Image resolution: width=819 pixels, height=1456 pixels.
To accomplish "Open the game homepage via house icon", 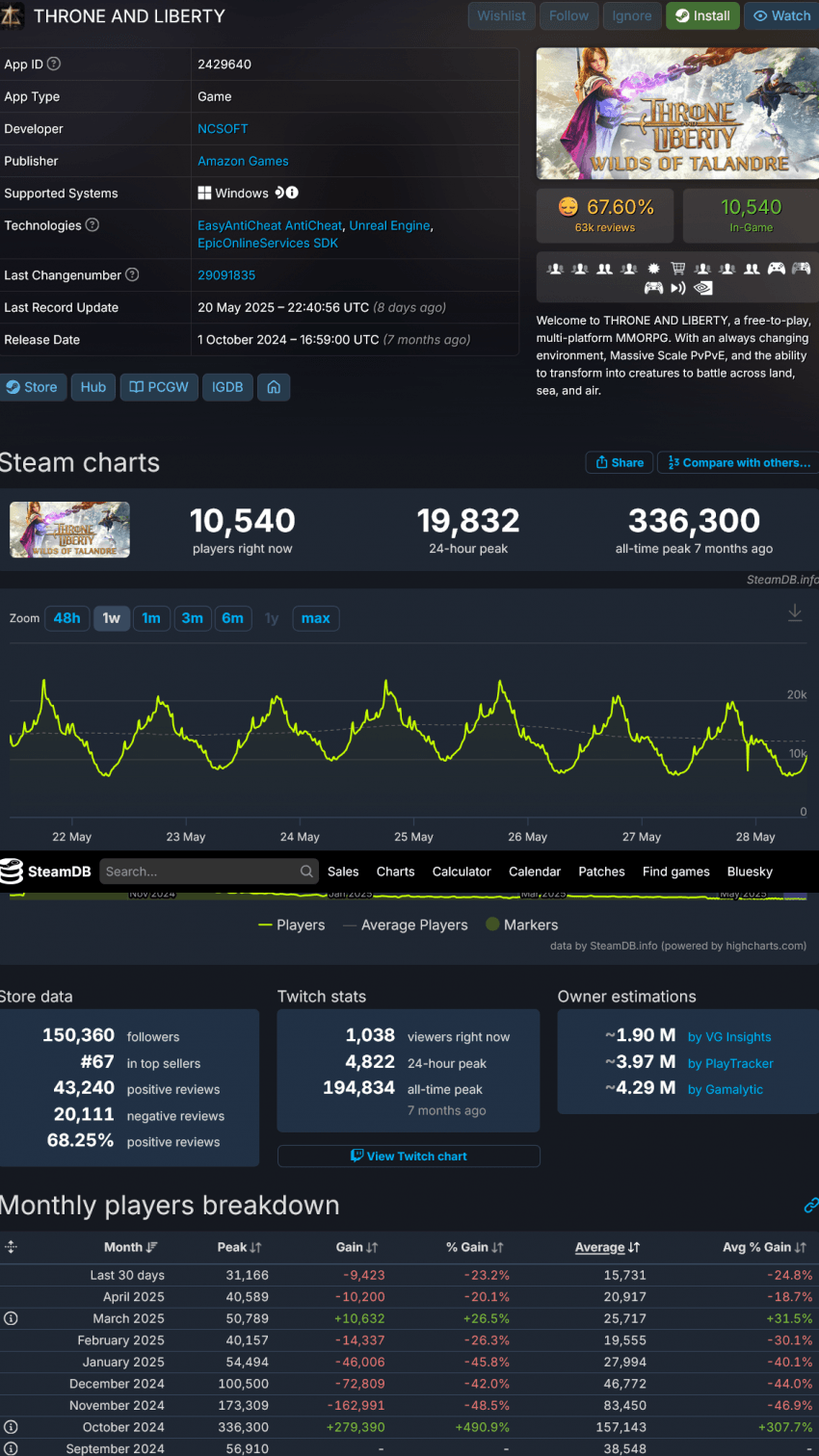I will (x=274, y=387).
